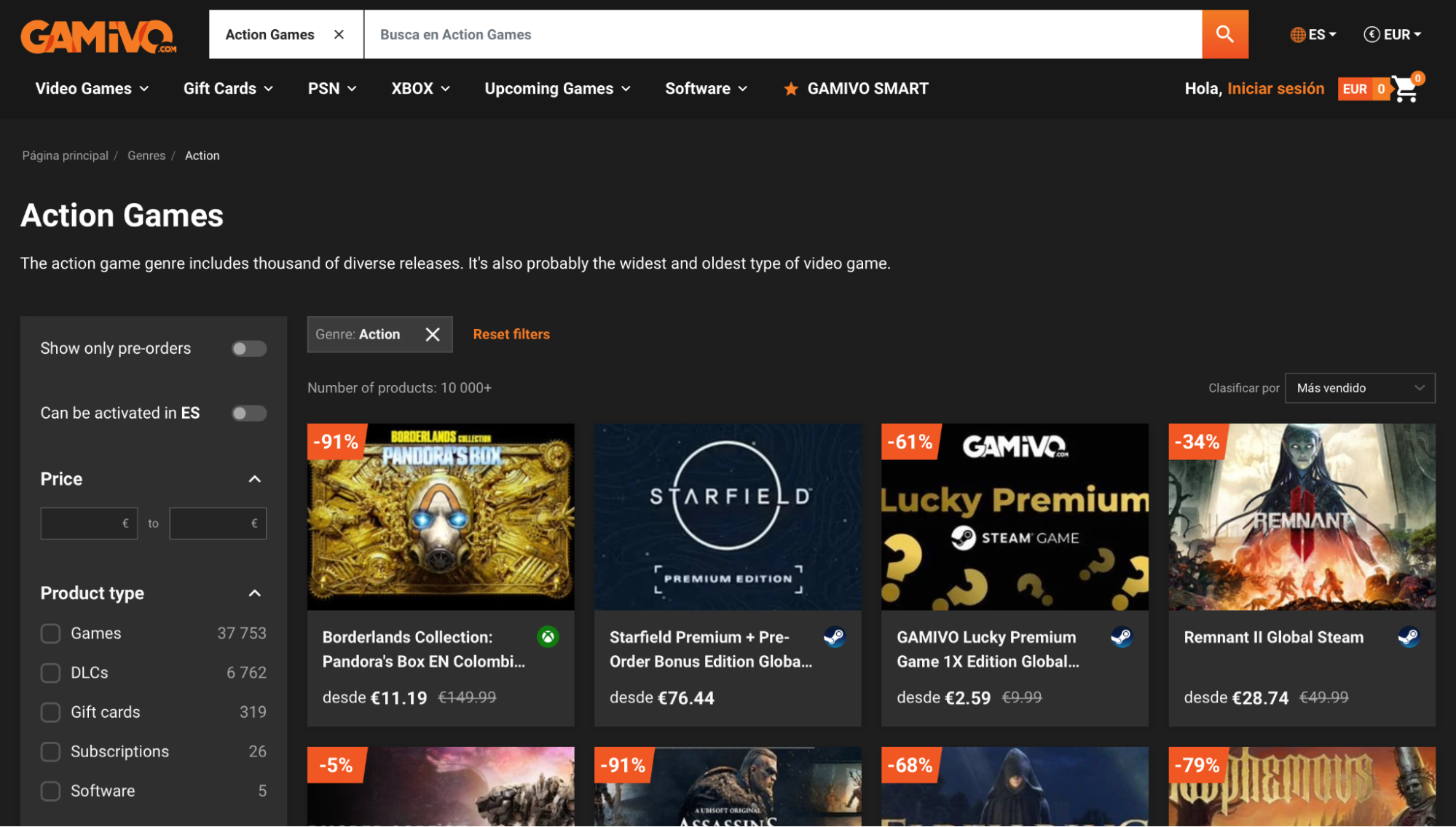
Task: Click Xbox platform icon on Borderlands card
Action: (x=548, y=637)
